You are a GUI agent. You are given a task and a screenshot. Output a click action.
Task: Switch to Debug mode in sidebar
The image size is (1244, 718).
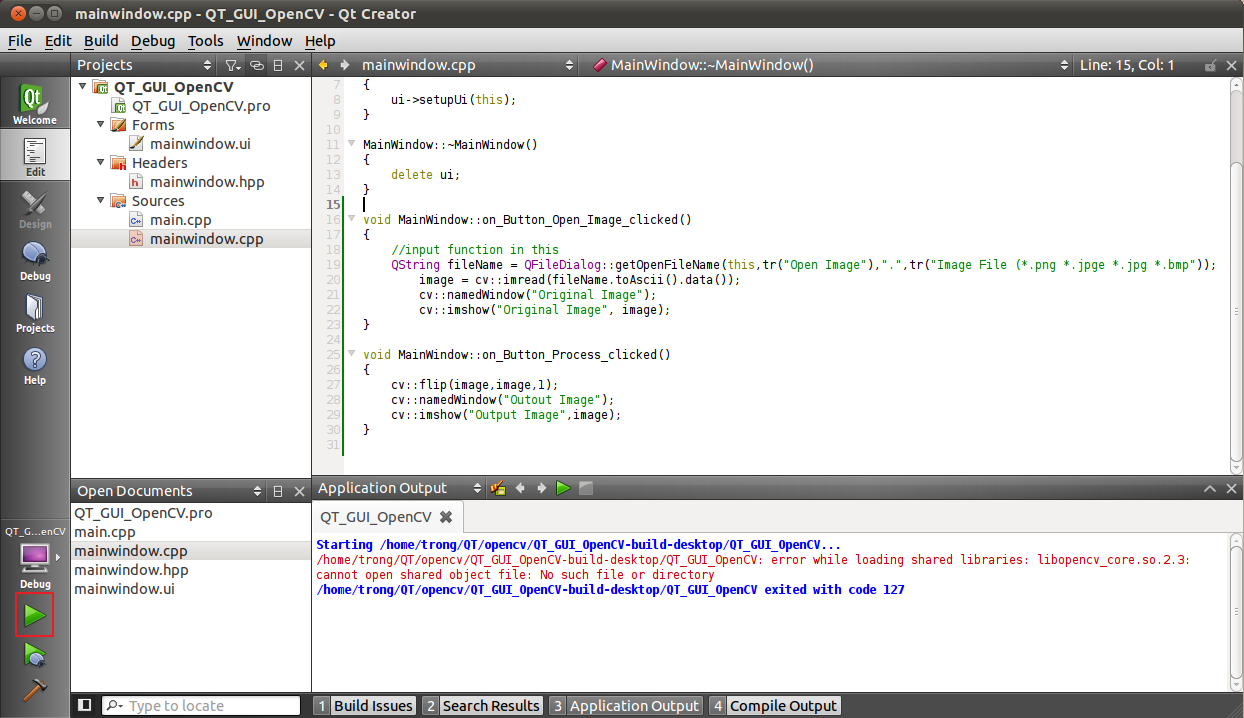click(x=35, y=261)
